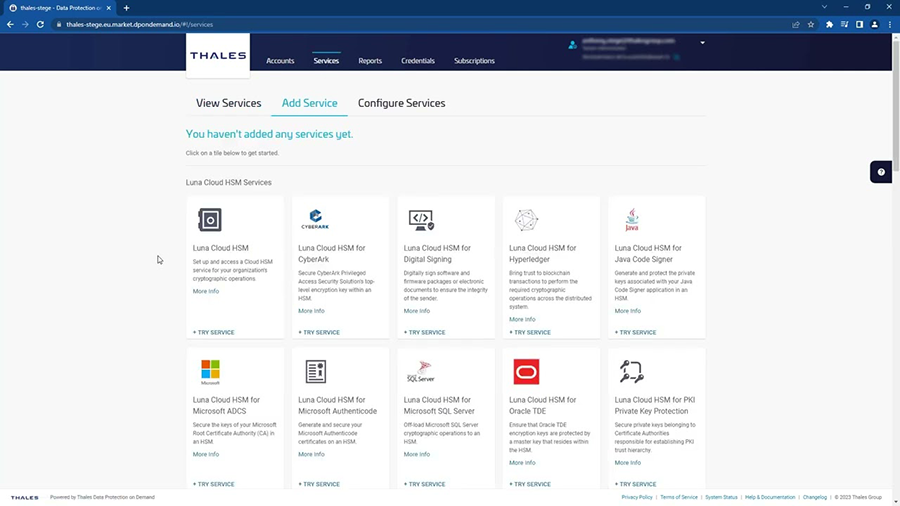Go to the Credentials menu
Viewport: 900px width, 506px height.
coord(418,61)
